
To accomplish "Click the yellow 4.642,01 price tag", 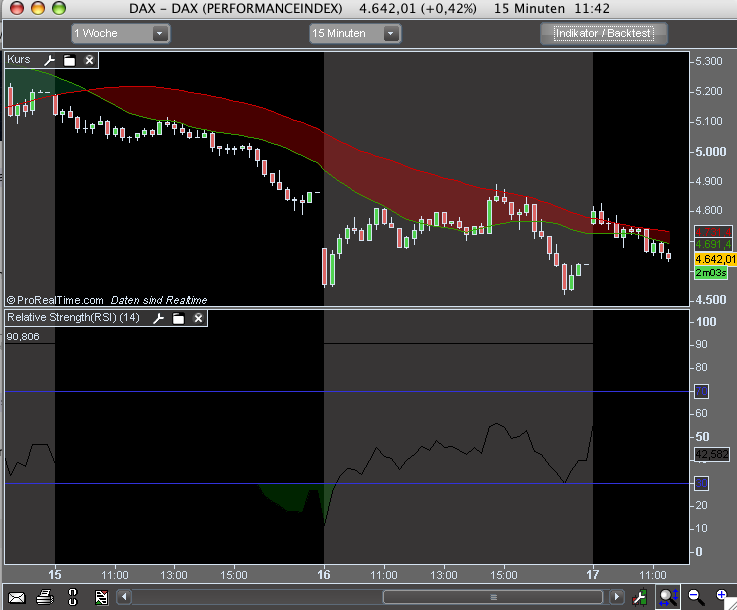I will 715,259.
